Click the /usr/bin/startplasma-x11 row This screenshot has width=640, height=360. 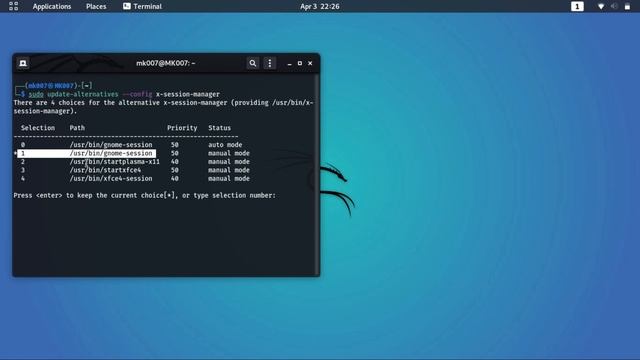[x=135, y=162]
